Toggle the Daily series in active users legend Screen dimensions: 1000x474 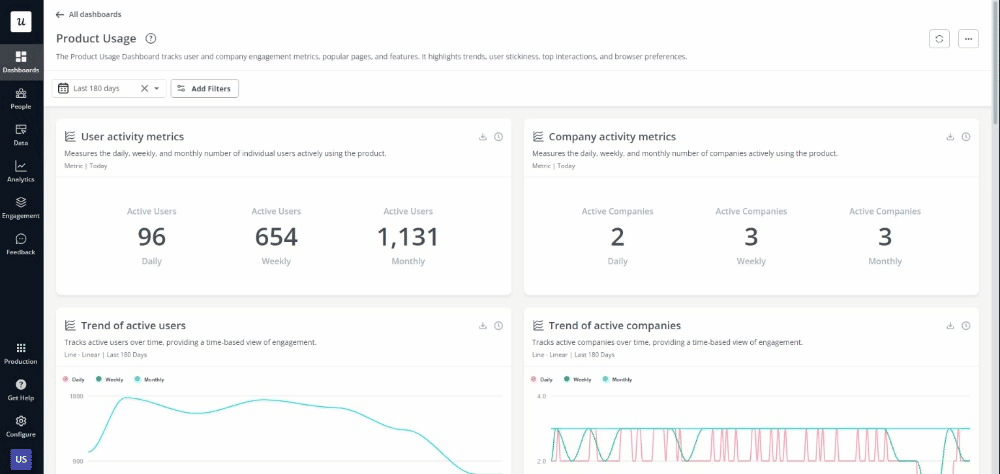point(76,380)
